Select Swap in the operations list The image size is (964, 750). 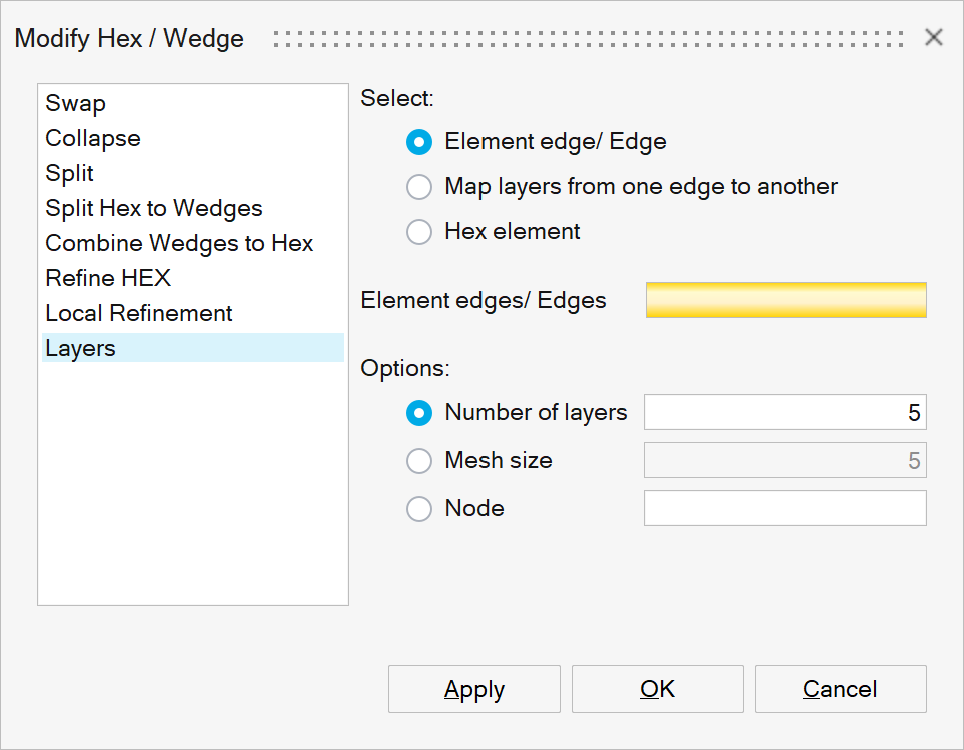click(76, 103)
